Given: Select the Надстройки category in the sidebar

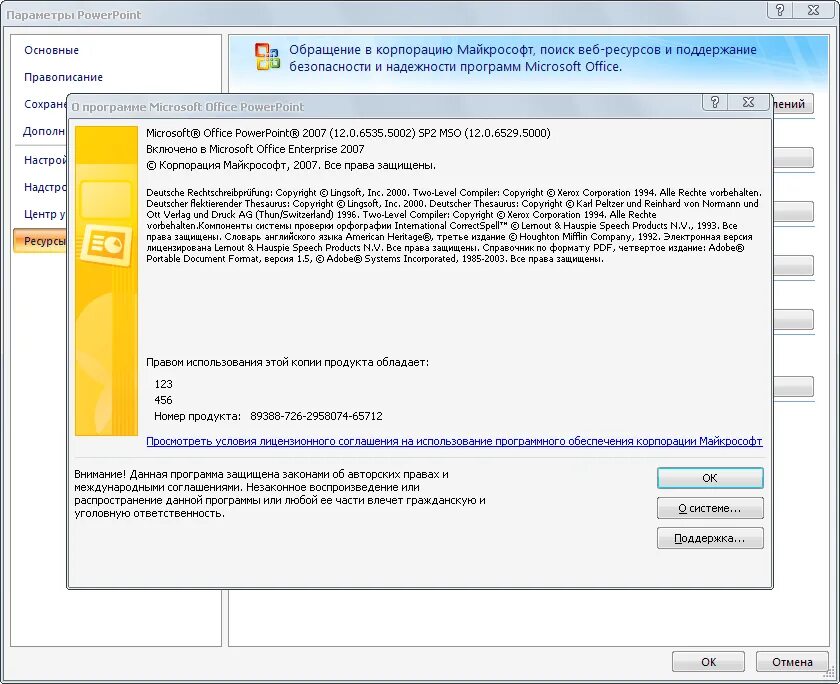Looking at the screenshot, I should 45,187.
